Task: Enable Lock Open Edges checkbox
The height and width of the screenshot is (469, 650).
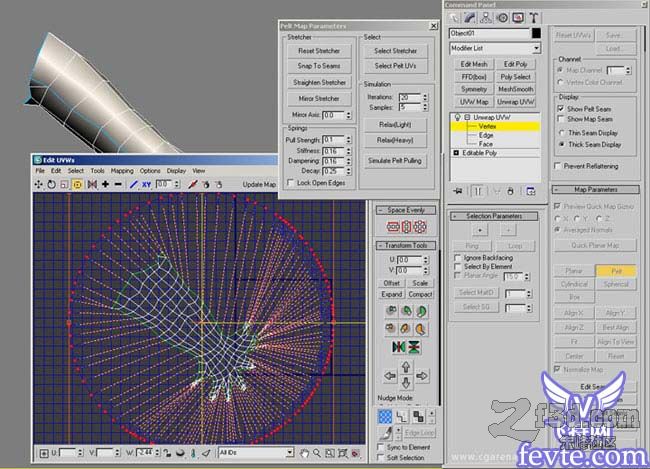Action: (291, 182)
